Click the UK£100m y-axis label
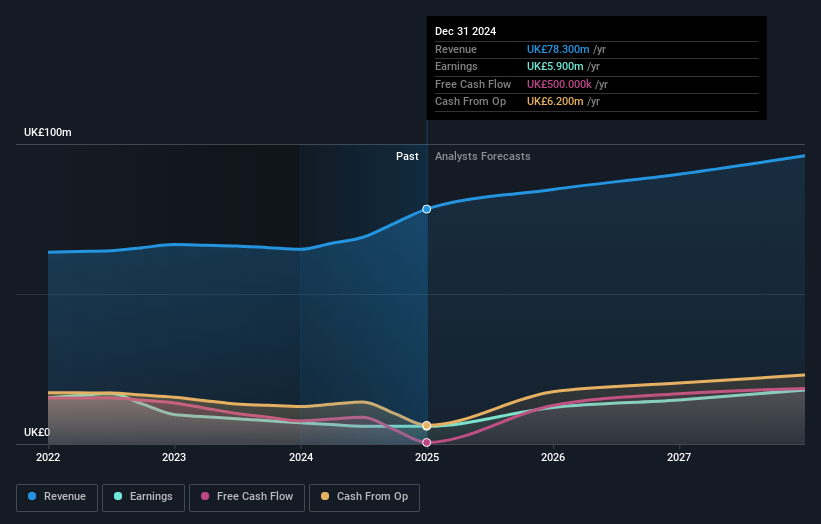Image resolution: width=821 pixels, height=524 pixels. (x=48, y=132)
